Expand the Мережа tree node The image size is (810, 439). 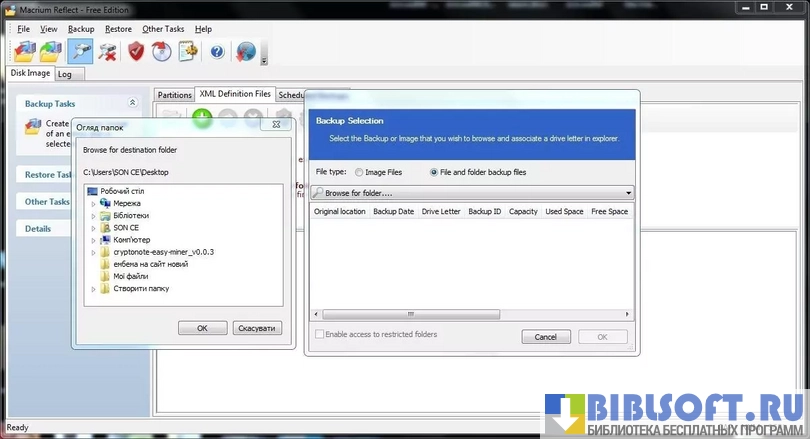coord(94,203)
